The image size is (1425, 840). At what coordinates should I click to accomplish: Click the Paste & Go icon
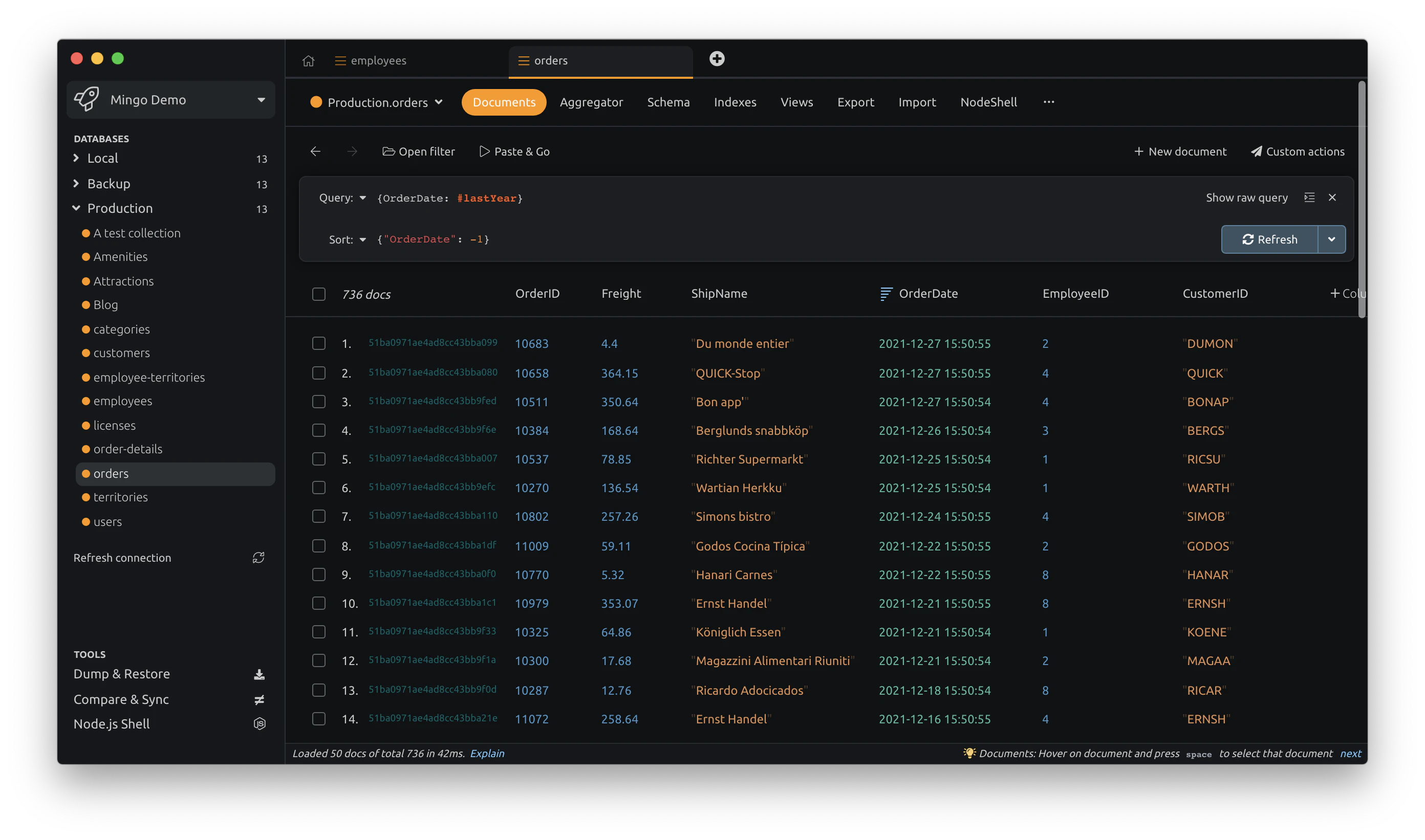(x=484, y=151)
